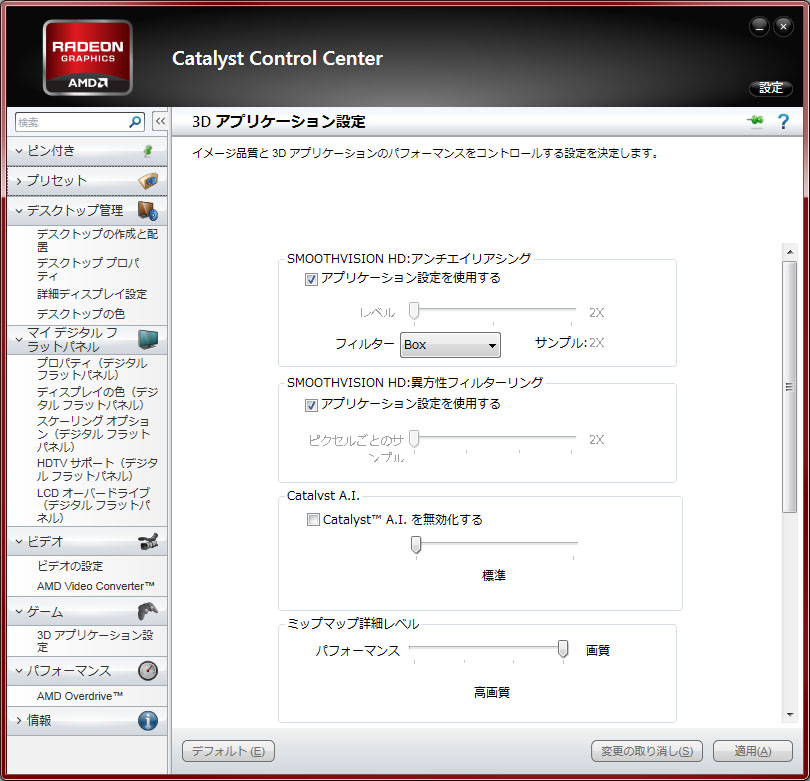This screenshot has width=810, height=781.
Task: Collapse the パフォーマンス section
Action: (x=19, y=671)
